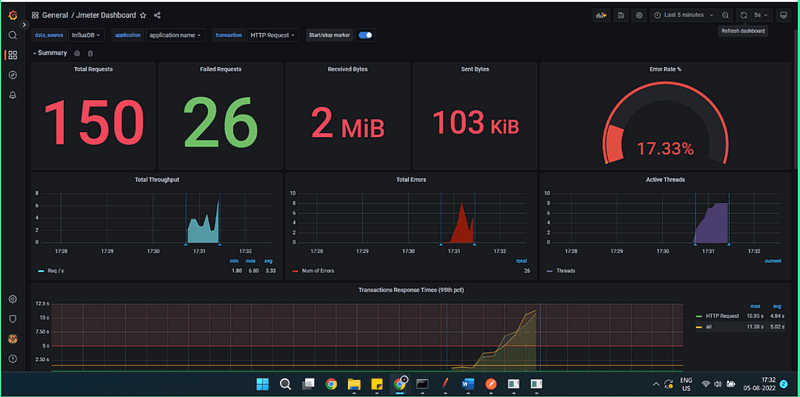Open Windows taskbar search

pyautogui.click(x=285, y=383)
